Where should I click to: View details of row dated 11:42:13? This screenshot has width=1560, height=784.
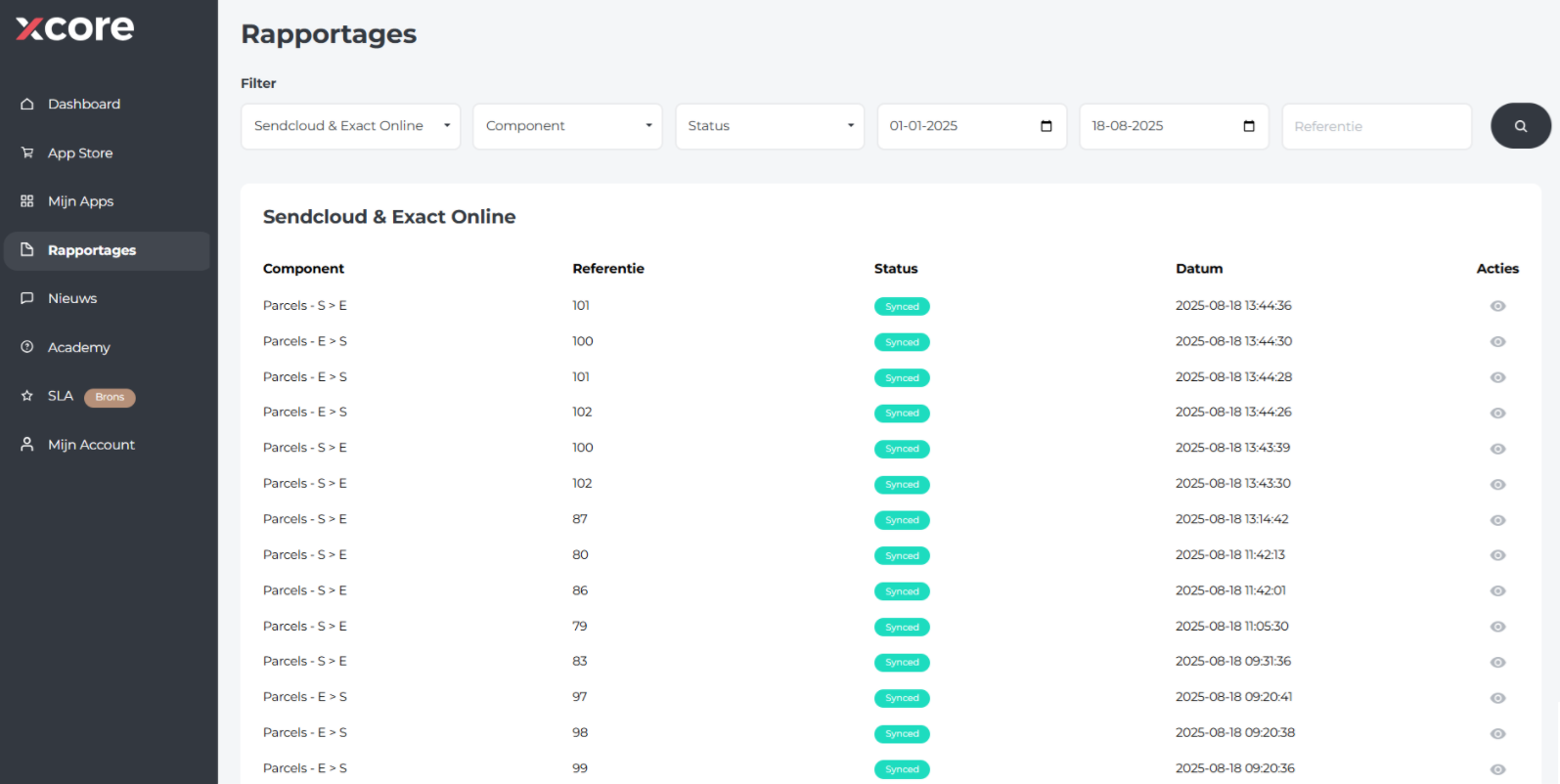(x=1497, y=555)
